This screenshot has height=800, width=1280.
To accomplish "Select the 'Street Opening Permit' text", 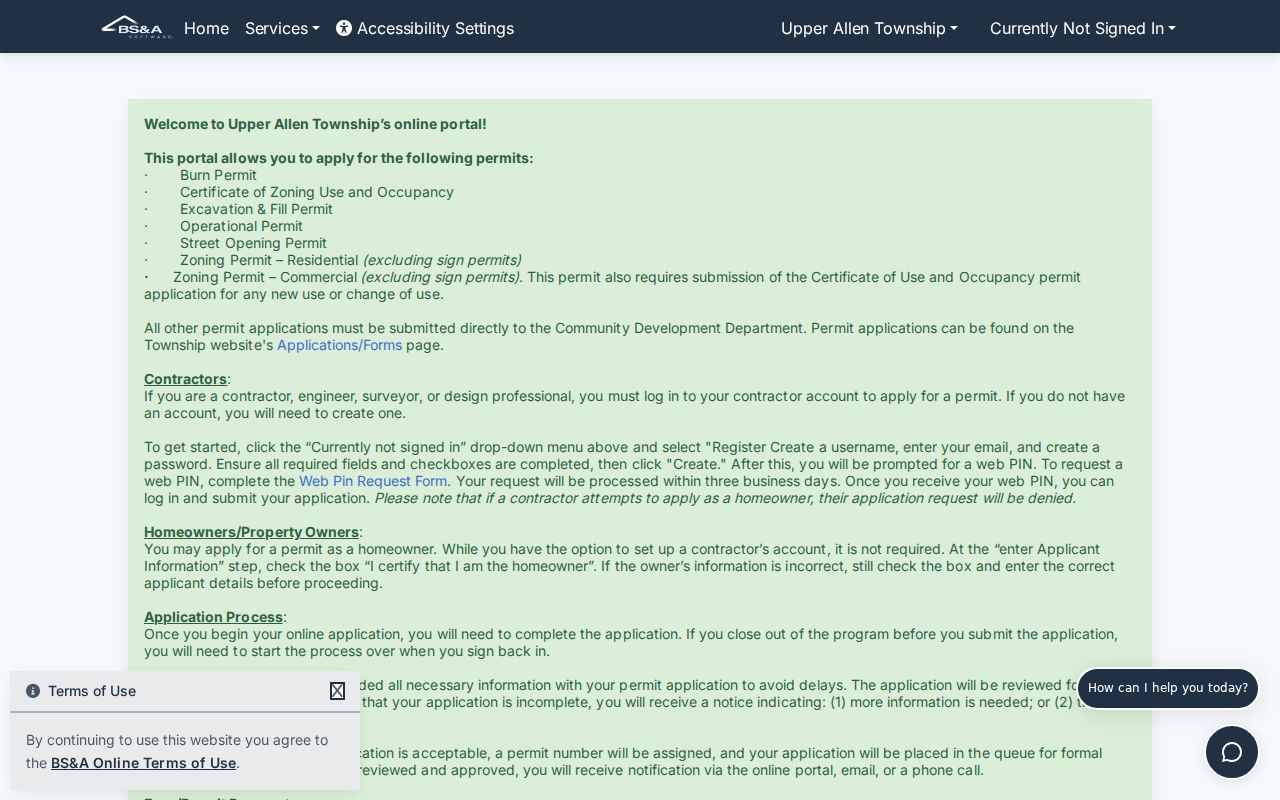I will (253, 243).
